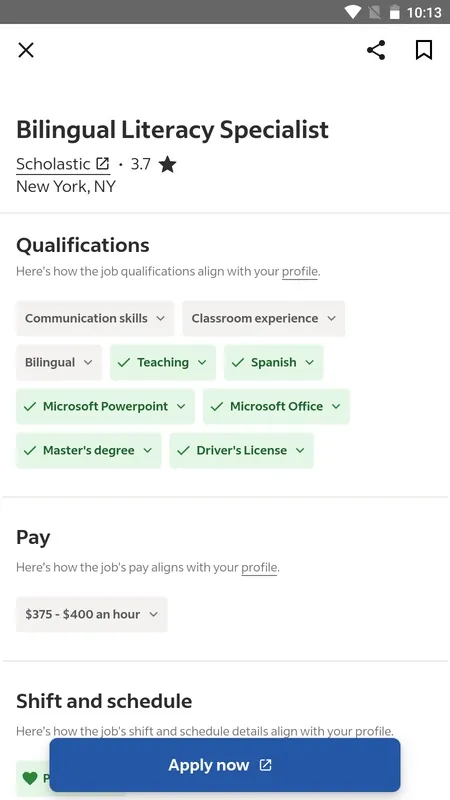Toggle the Microsoft Powerpoint checked chip

point(105,406)
